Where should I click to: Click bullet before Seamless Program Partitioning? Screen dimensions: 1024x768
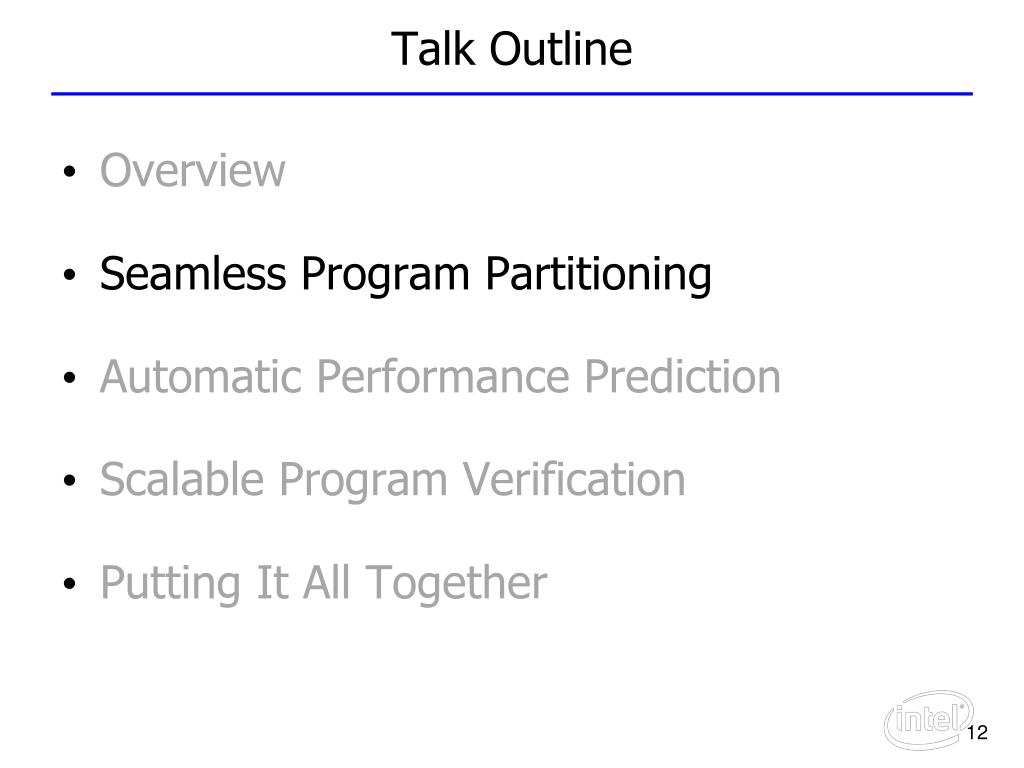click(70, 275)
